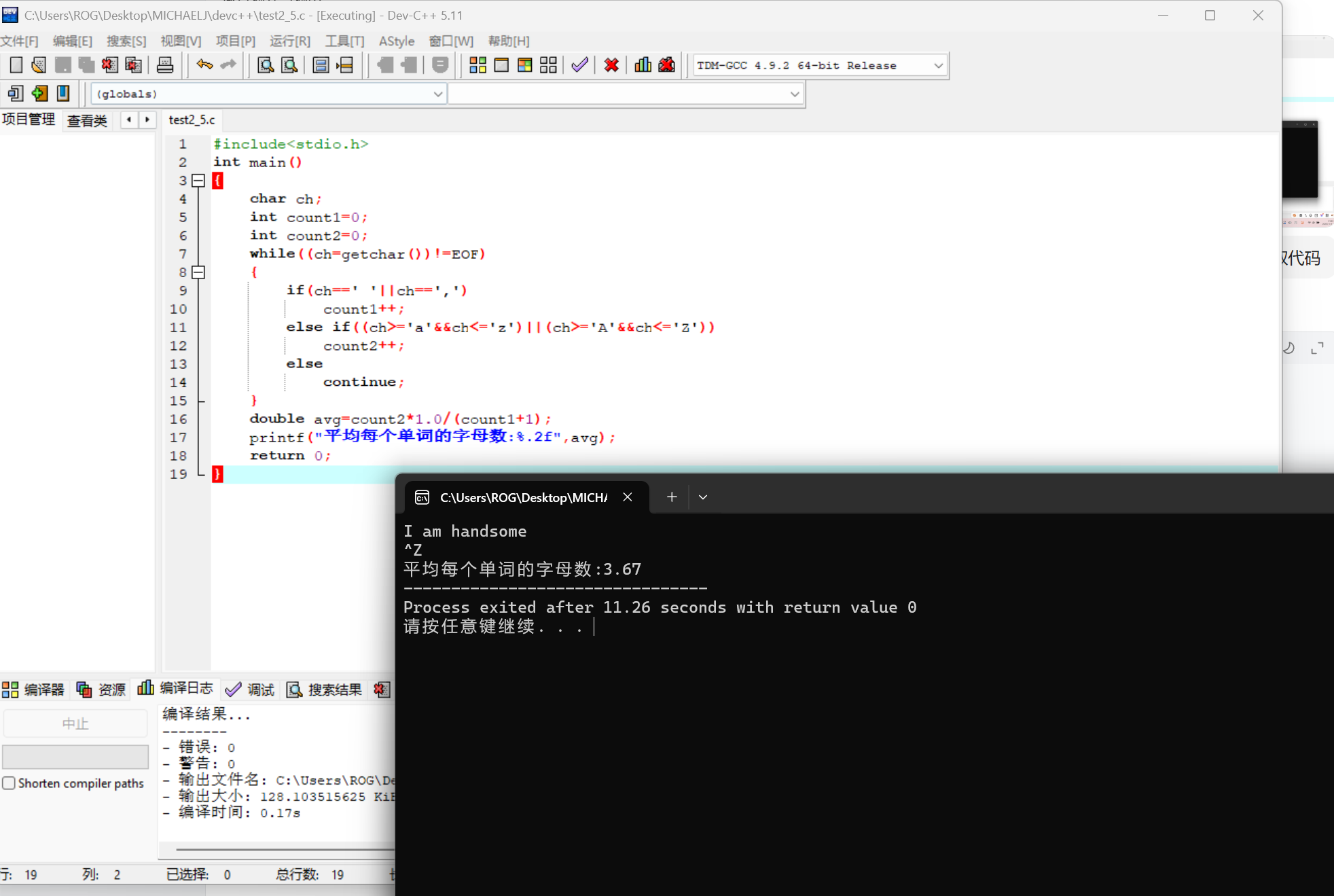The width and height of the screenshot is (1334, 896).
Task: Open the TDM-GCC compiler selection dropdown
Action: click(938, 66)
